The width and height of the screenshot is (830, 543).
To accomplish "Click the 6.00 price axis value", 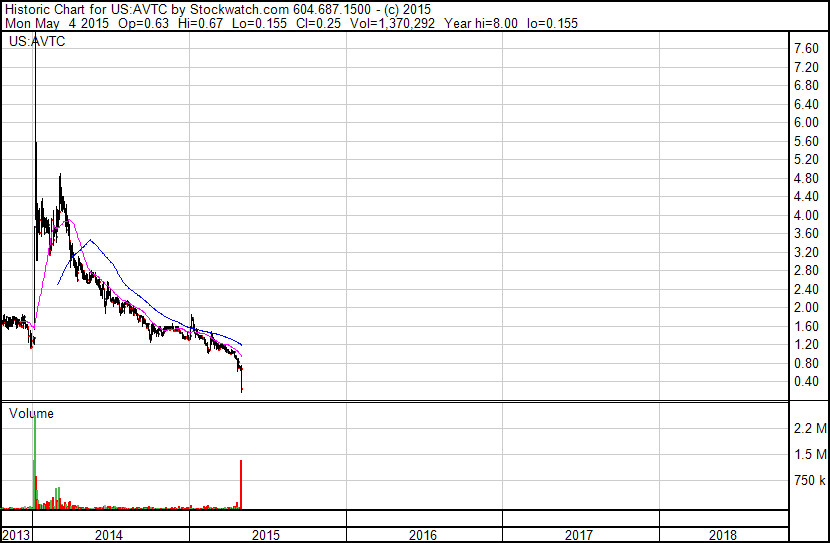I will 806,122.
